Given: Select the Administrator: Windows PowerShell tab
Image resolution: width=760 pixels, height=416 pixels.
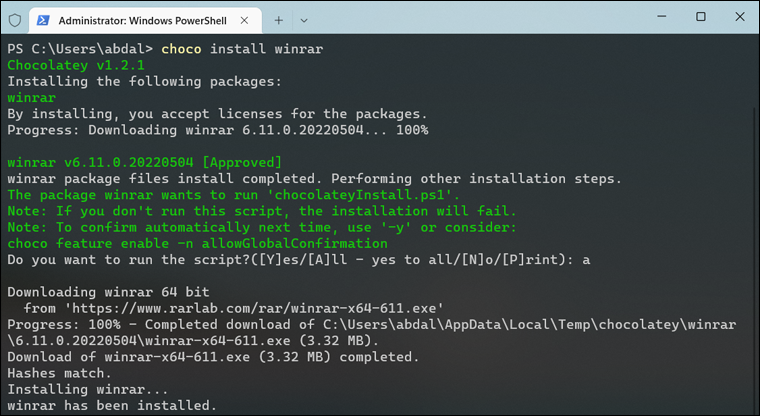Looking at the screenshot, I should (x=140, y=19).
